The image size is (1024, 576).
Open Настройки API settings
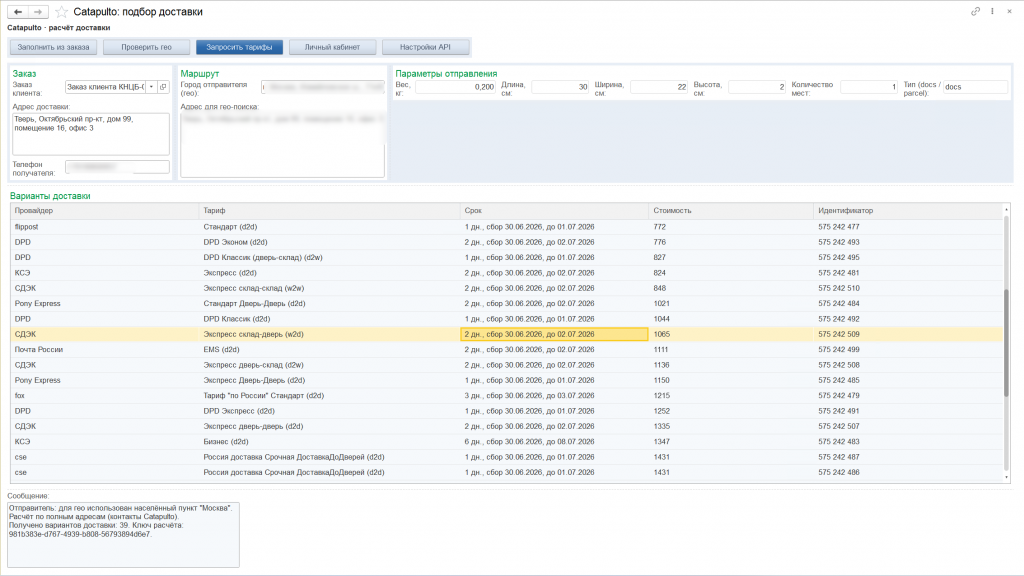coord(425,47)
